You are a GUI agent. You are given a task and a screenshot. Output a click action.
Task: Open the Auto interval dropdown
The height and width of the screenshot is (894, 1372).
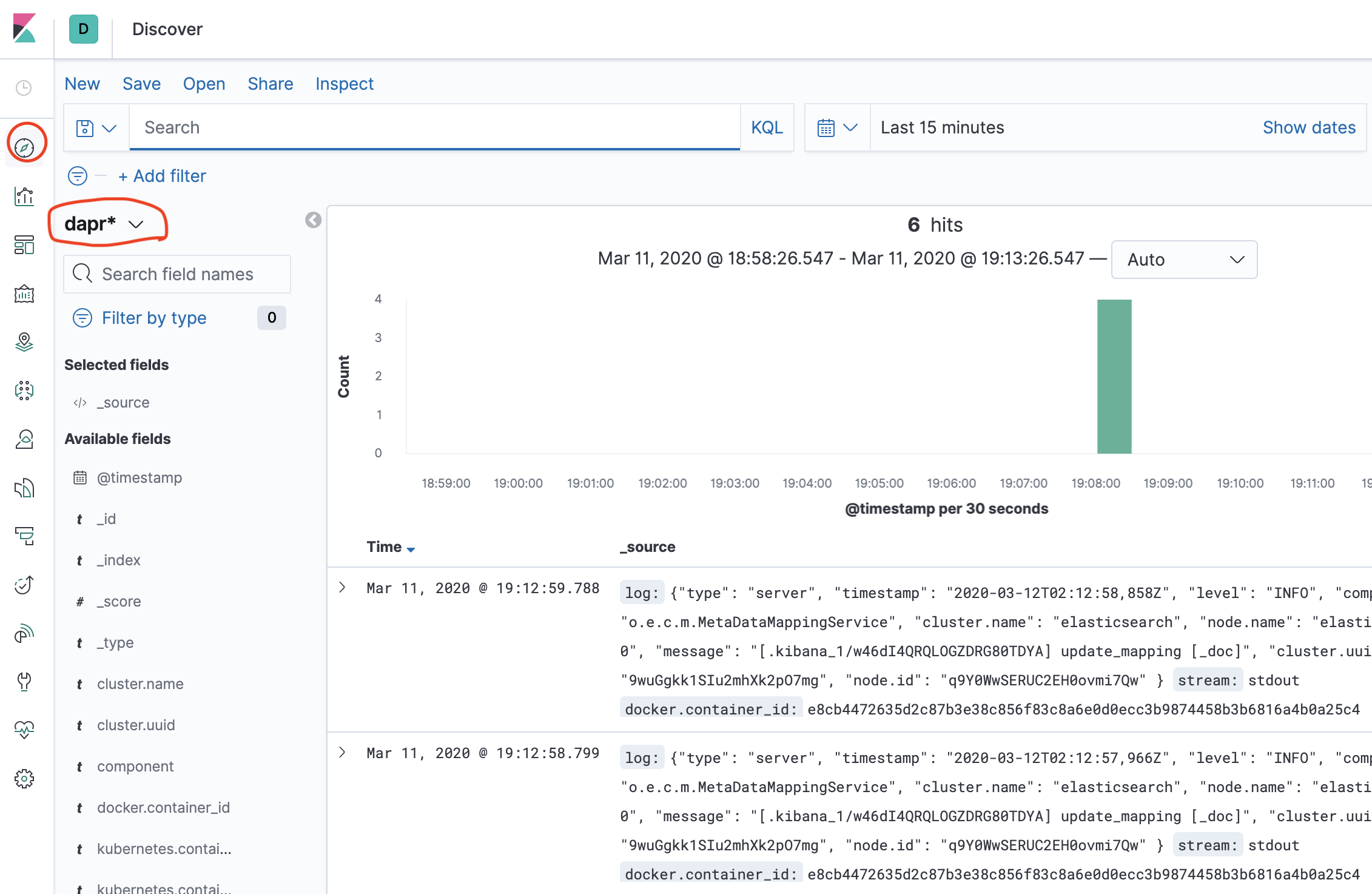click(x=1184, y=260)
